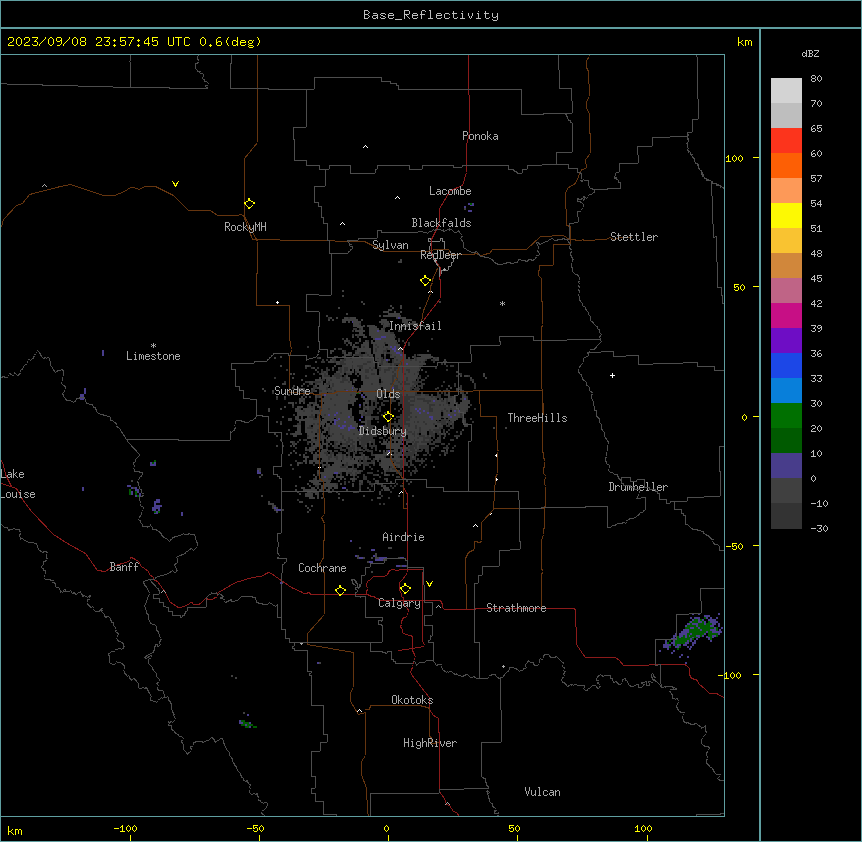Select the bright green 20-30 dBZ swatch
The height and width of the screenshot is (842, 862).
786,416
